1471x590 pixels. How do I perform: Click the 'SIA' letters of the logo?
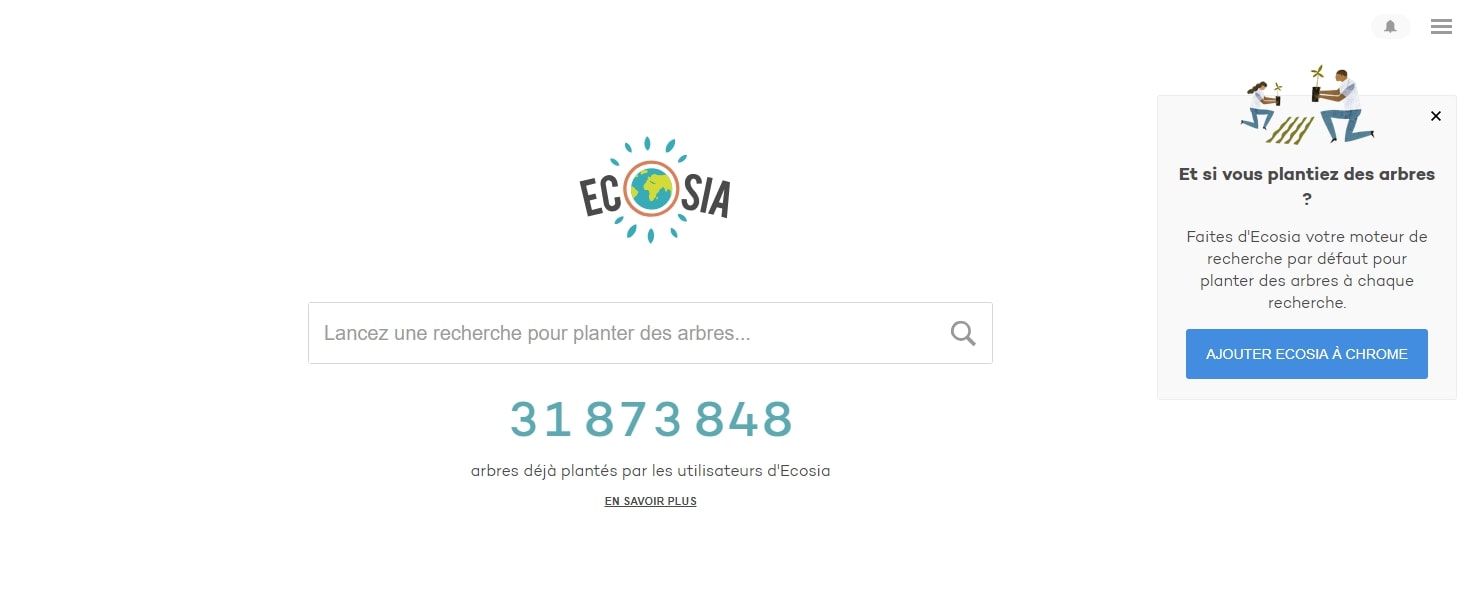[705, 197]
